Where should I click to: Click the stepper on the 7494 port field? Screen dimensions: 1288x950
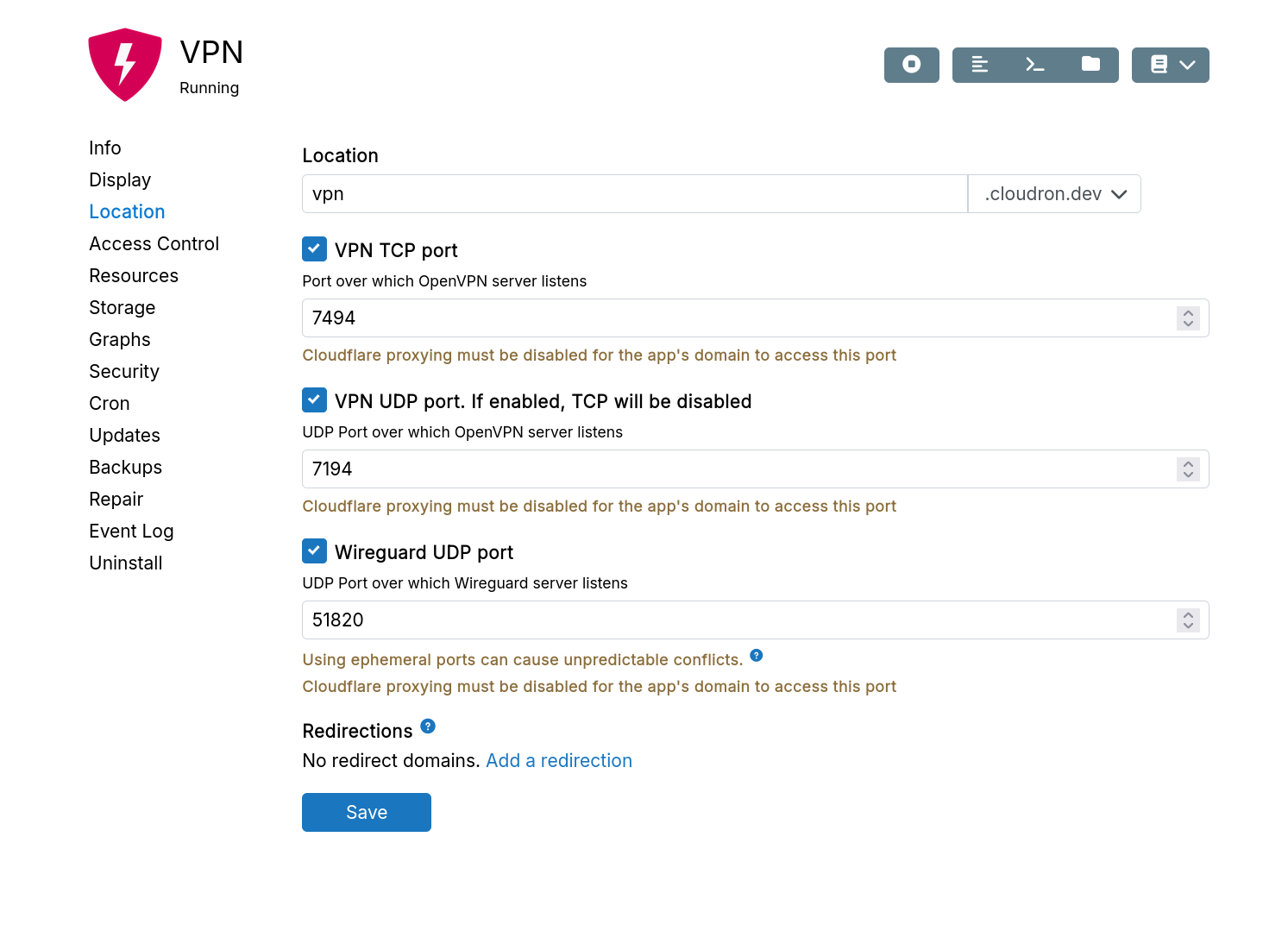(x=1188, y=318)
